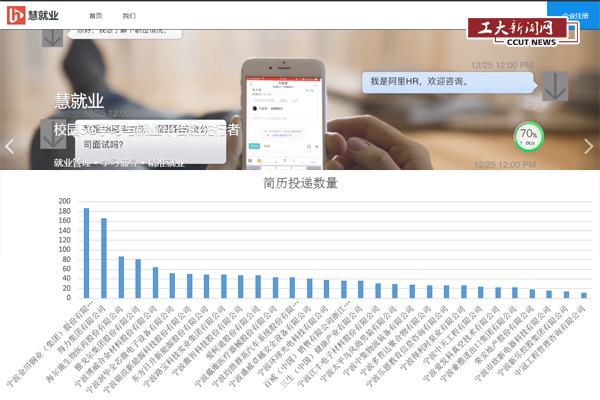Image resolution: width=600 pixels, height=400 pixels.
Task: Click the 慧就业 logo icon
Action: point(16,15)
